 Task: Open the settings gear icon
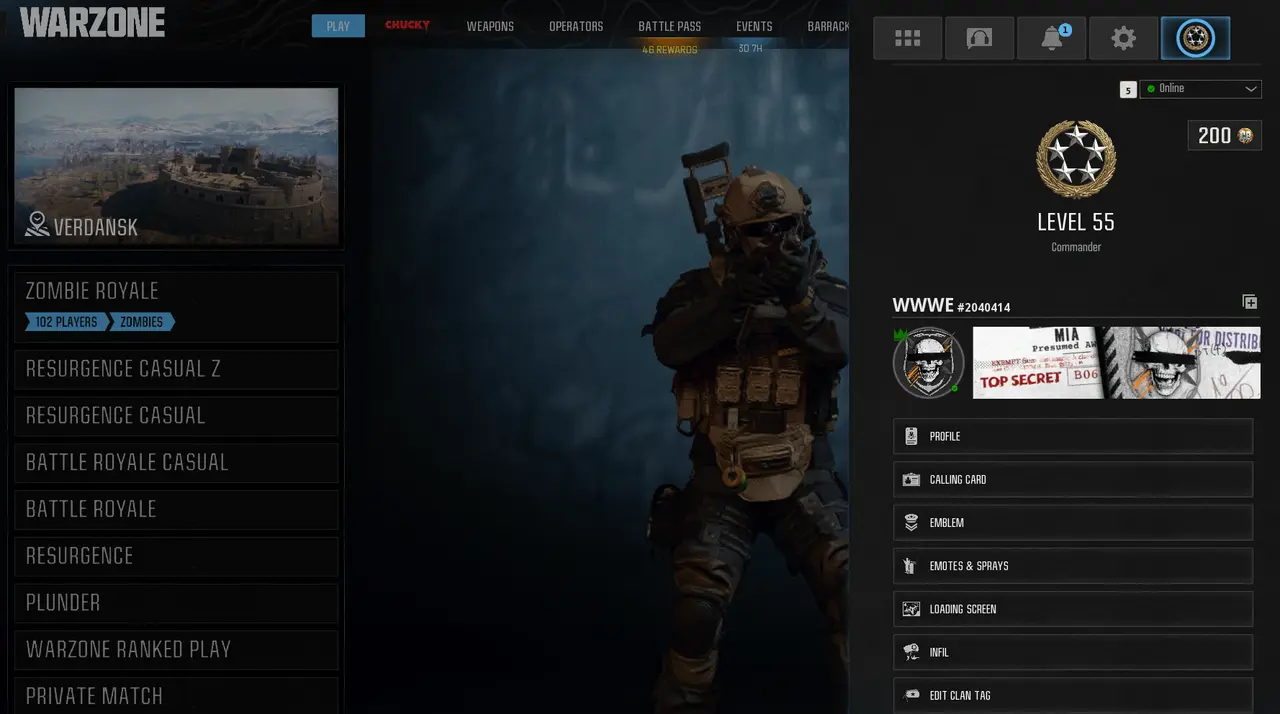coord(1123,39)
